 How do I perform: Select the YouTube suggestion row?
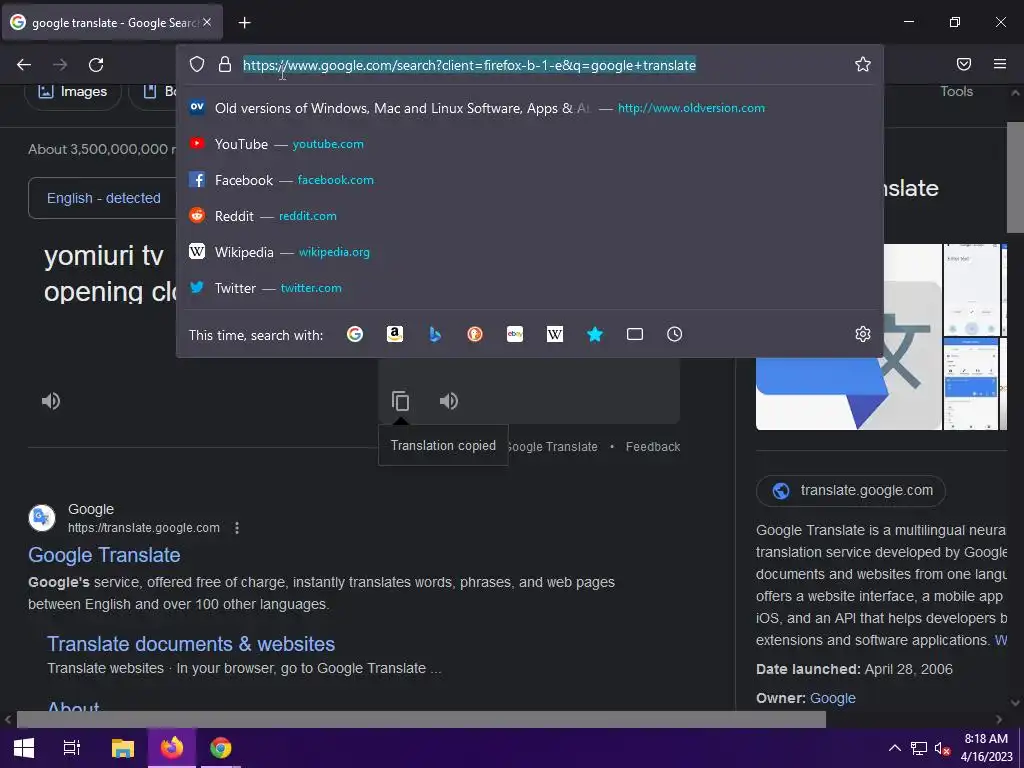[x=530, y=144]
